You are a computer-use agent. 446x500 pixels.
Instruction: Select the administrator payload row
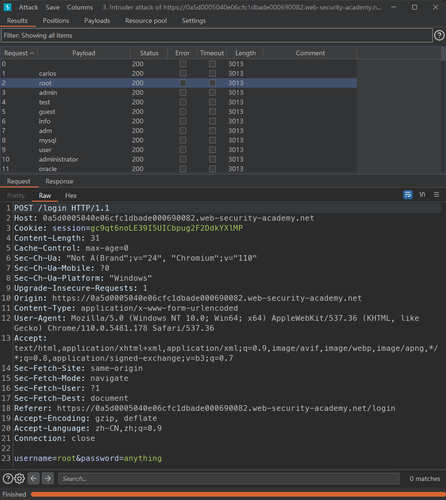179,159
